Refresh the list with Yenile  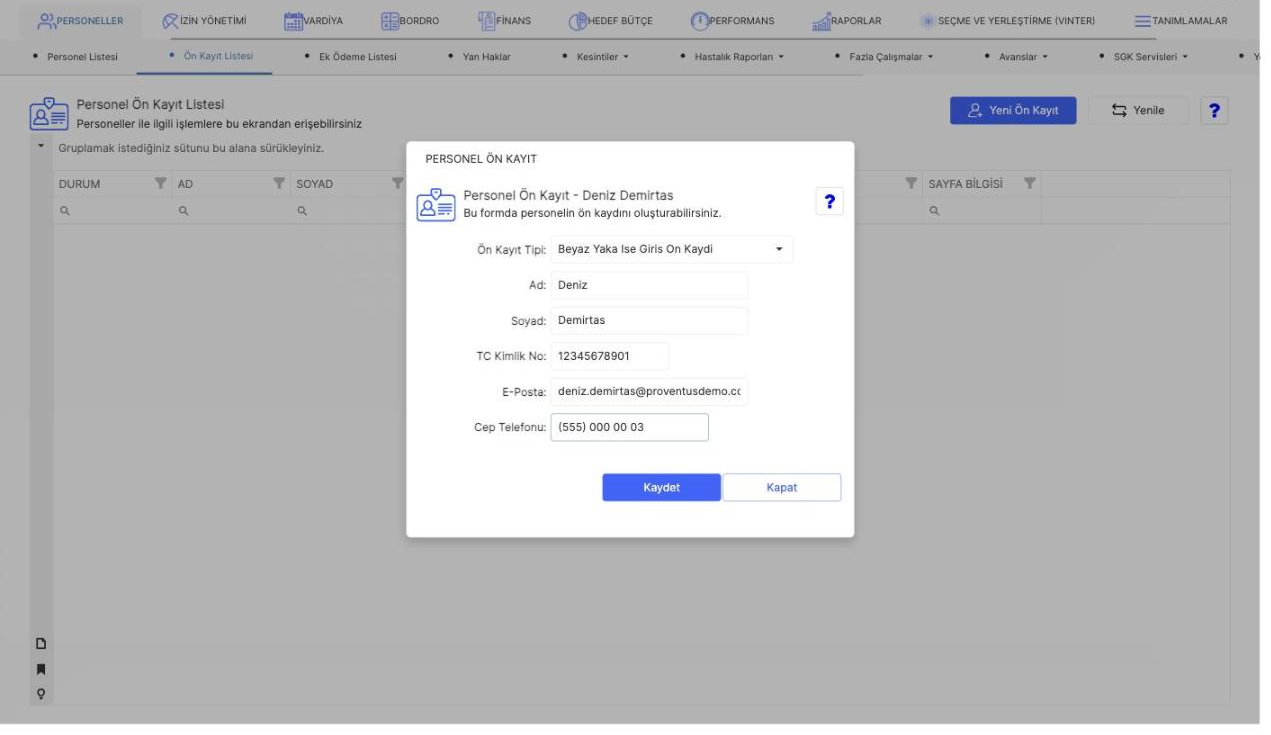point(1139,110)
